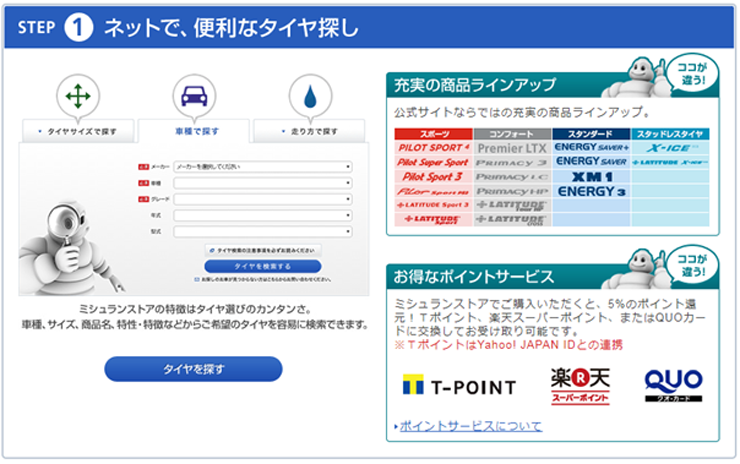The image size is (740, 464).
Task: Click the X-ICE studless tire logo
Action: point(674,147)
